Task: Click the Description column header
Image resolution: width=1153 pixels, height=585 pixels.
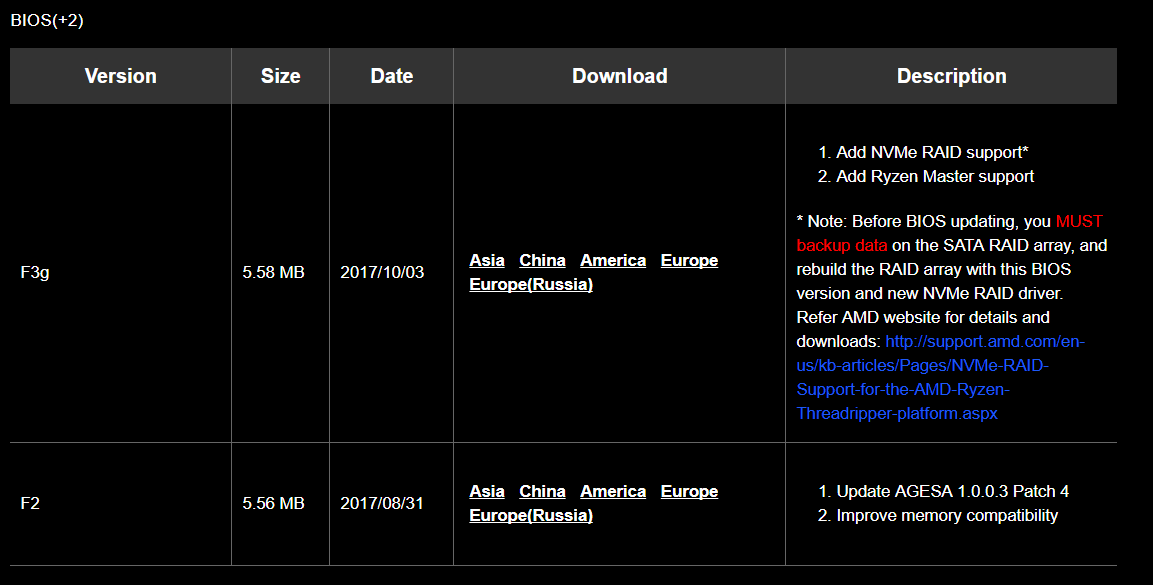Action: pyautogui.click(x=952, y=76)
